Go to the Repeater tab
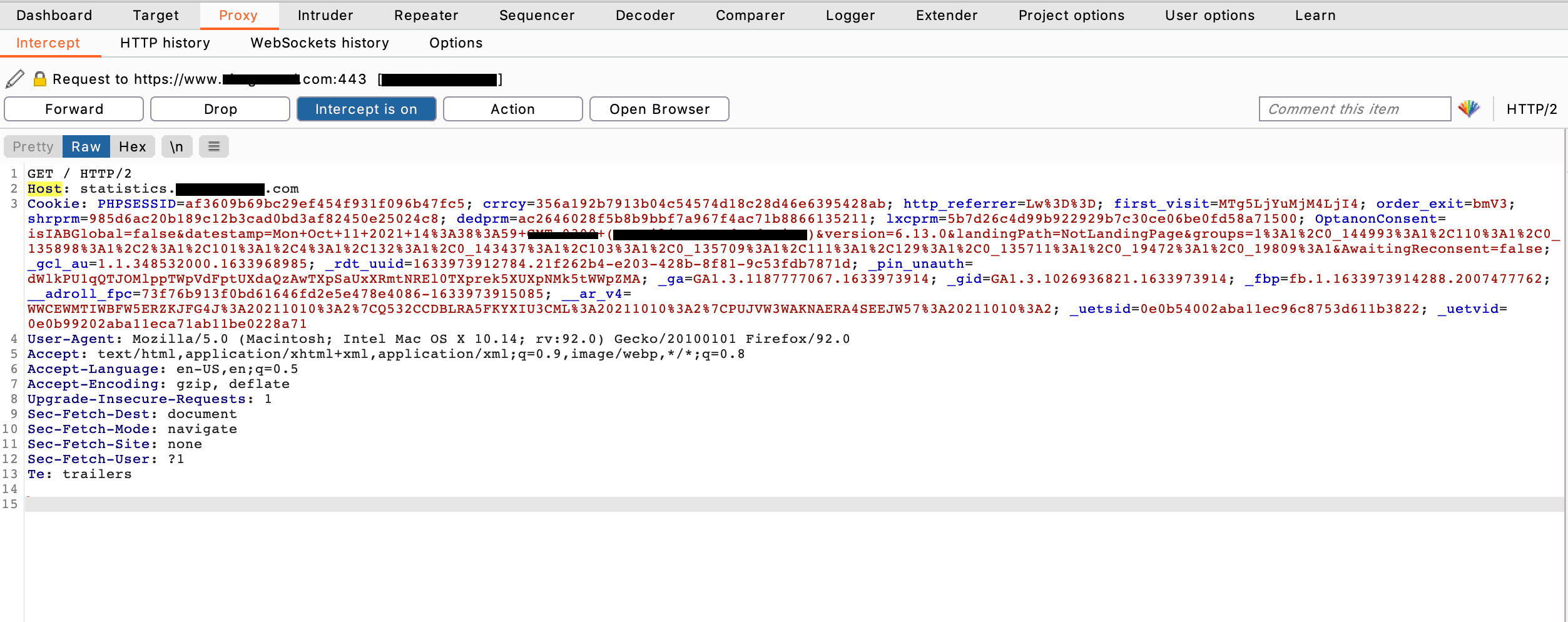 tap(426, 15)
